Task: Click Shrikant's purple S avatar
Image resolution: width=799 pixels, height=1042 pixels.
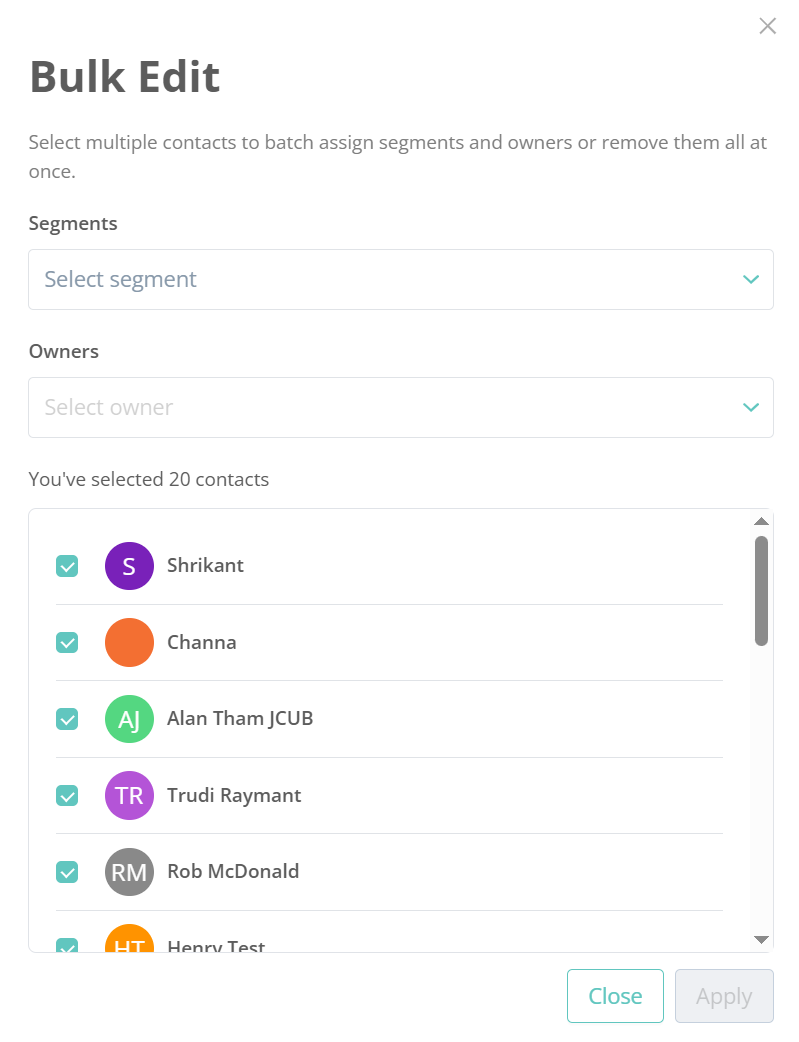Action: (129, 566)
